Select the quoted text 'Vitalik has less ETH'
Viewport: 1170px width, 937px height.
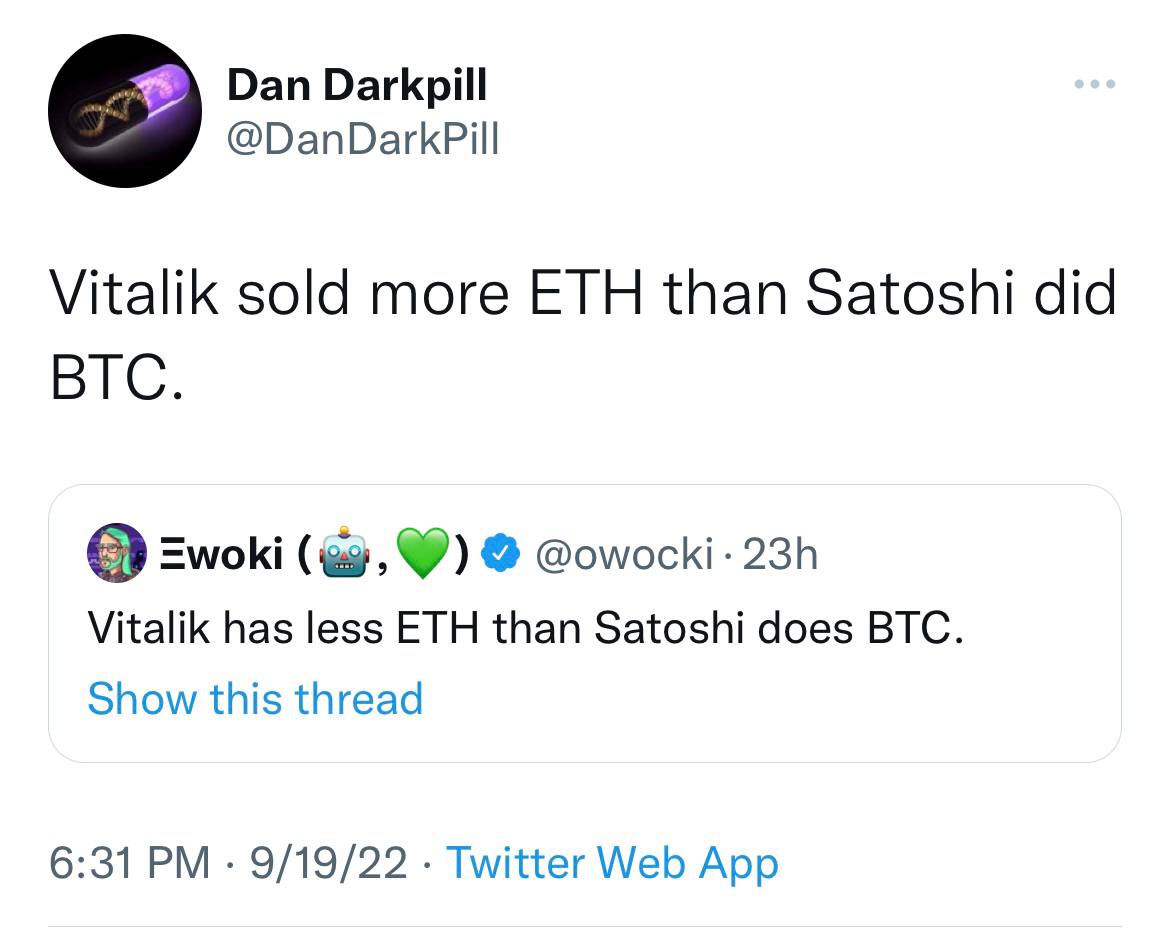click(284, 627)
